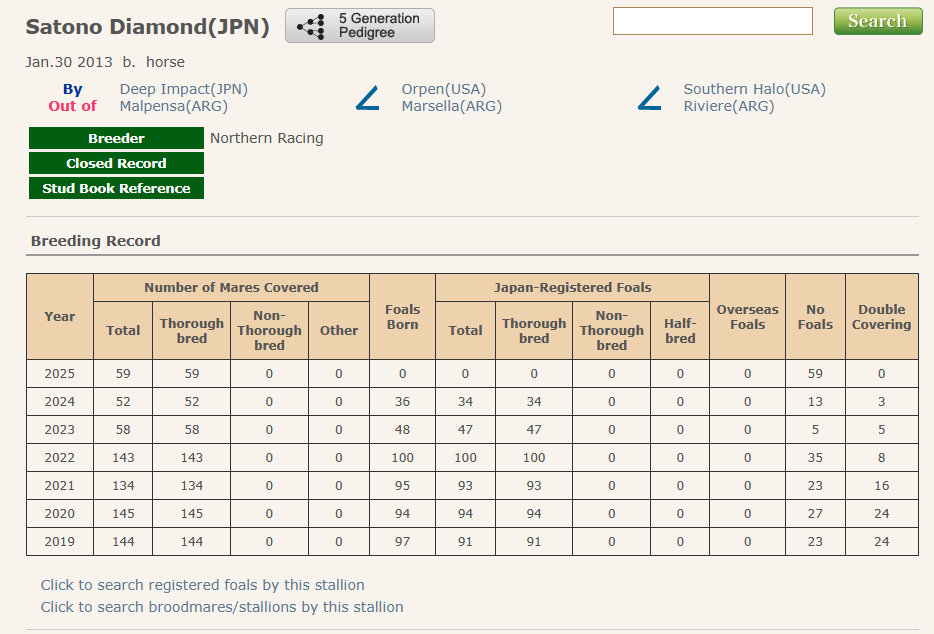The height and width of the screenshot is (634, 934).
Task: Select 2021 foals born value 95
Action: tap(403, 486)
